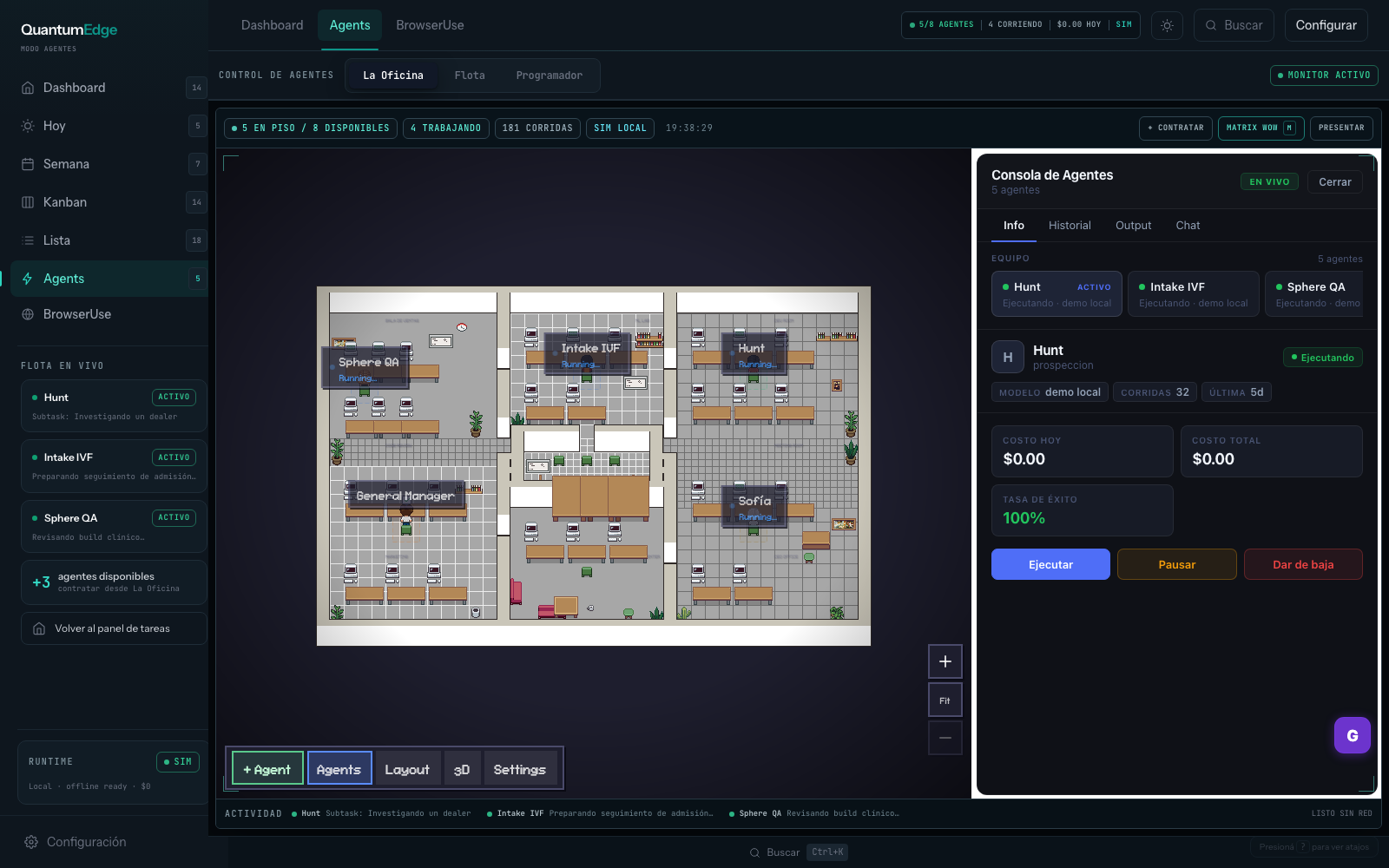The height and width of the screenshot is (868, 1389).
Task: Click the Dar de baja button
Action: 1303,564
